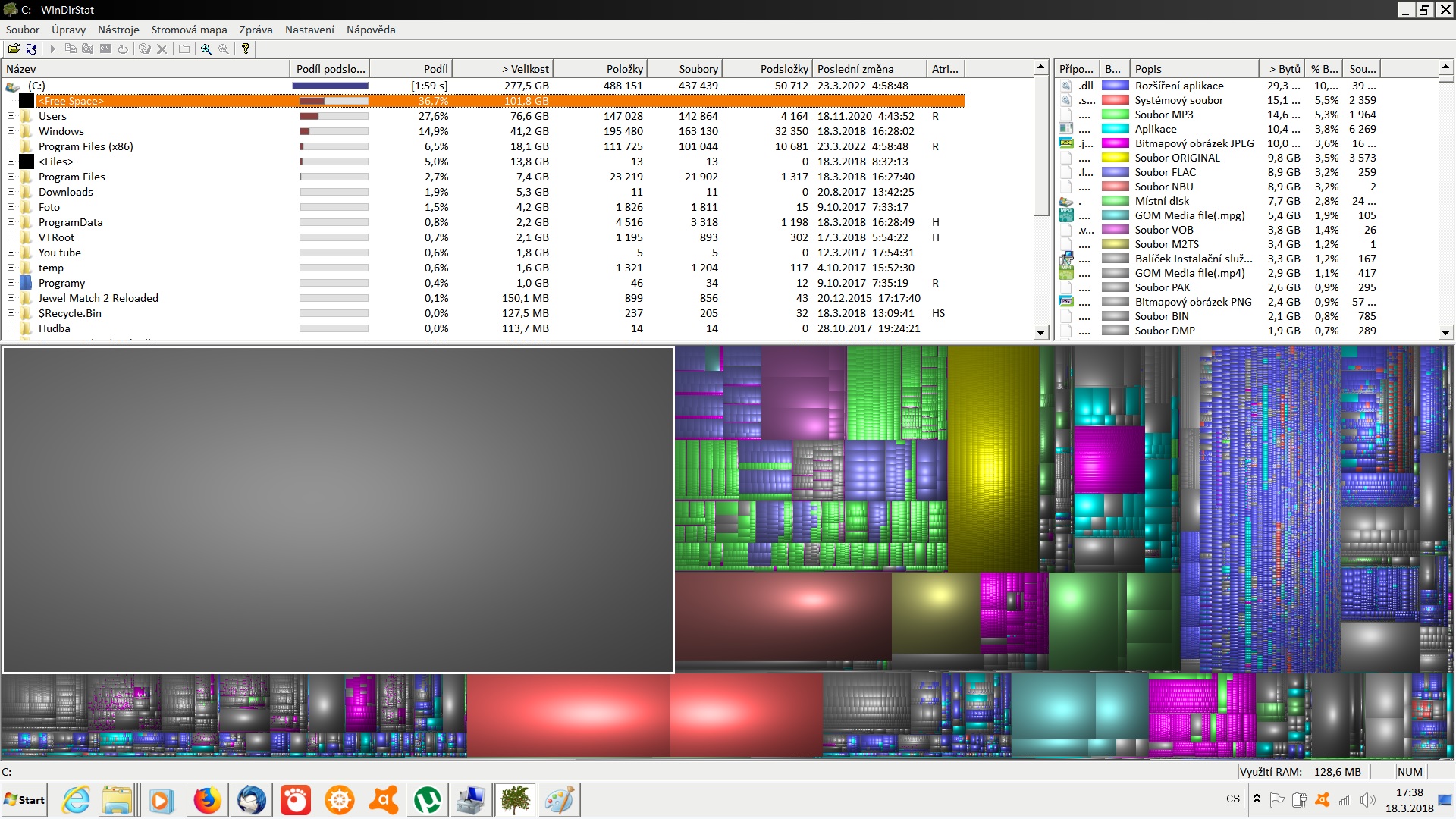
Task: Expand the Users folder tree node
Action: click(x=11, y=116)
